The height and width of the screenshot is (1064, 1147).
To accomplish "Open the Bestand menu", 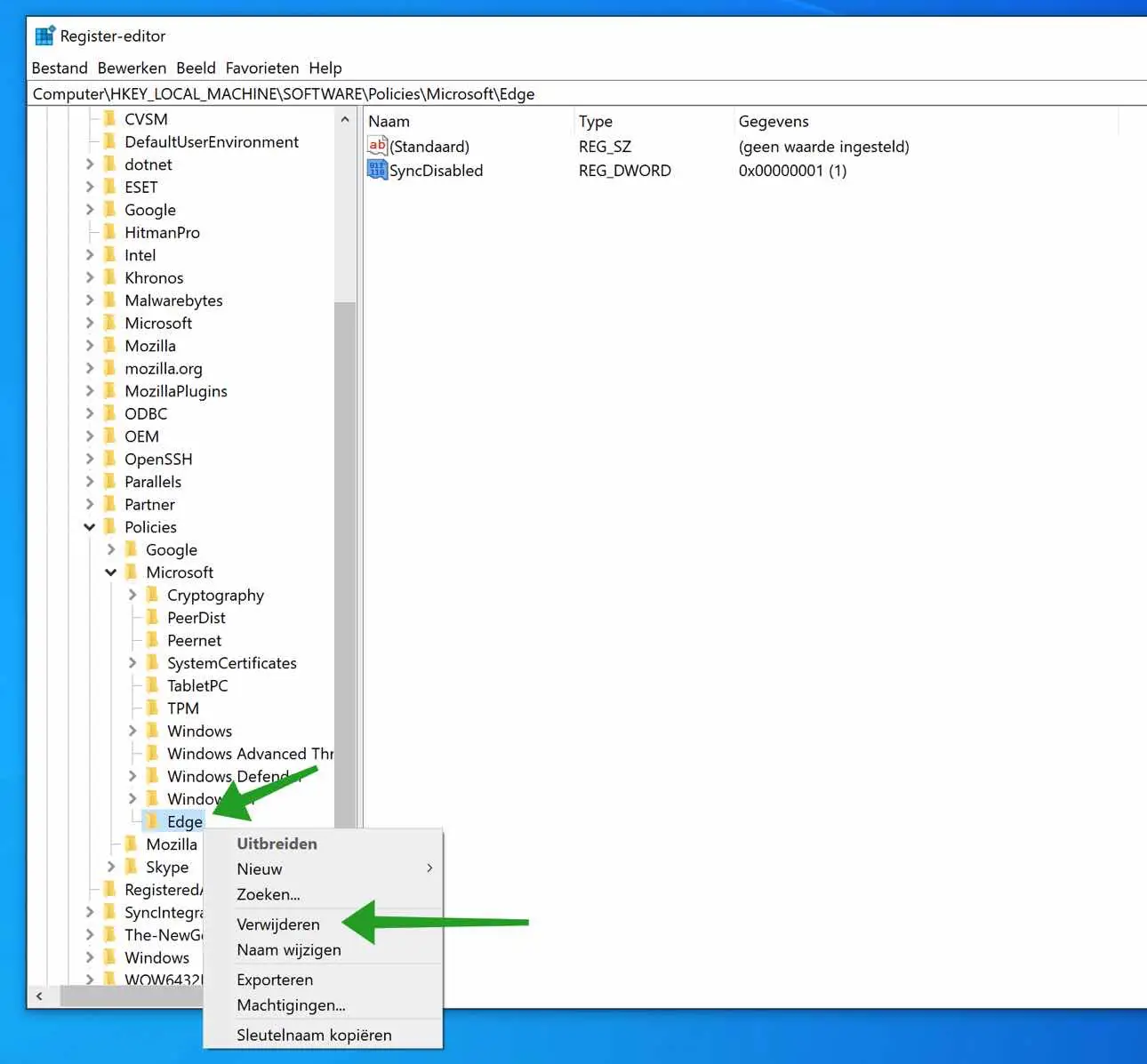I will click(60, 68).
